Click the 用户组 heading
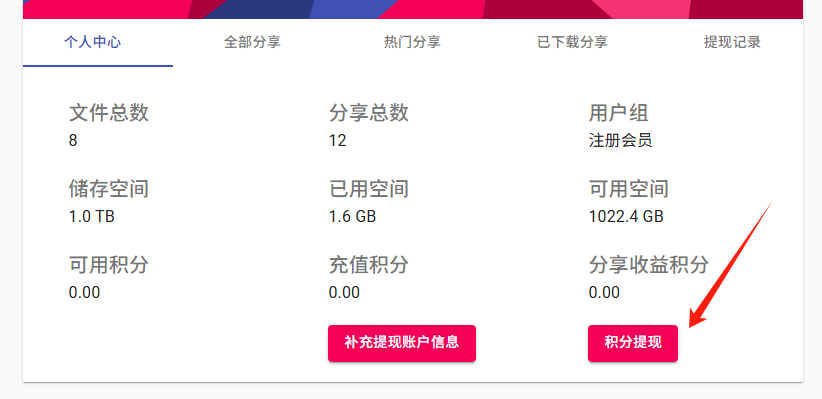This screenshot has height=399, width=822. (x=619, y=113)
